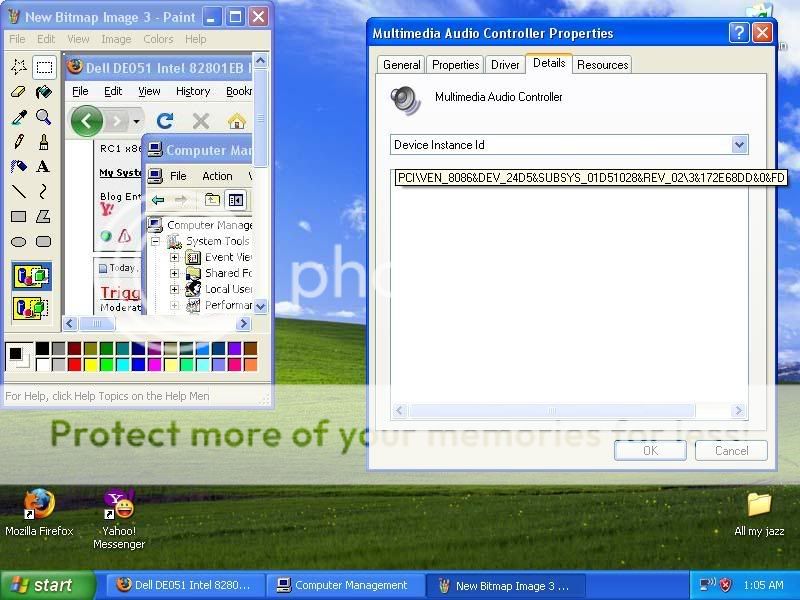Viewport: 800px width, 600px height.
Task: Switch to the Driver tab
Action: tap(505, 65)
